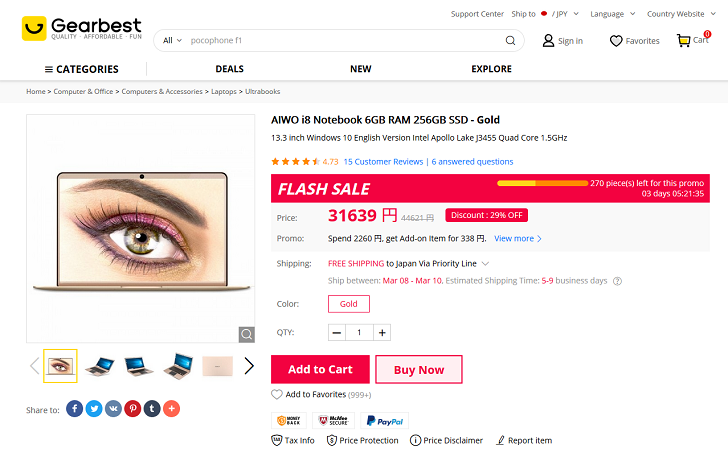Click the promo stock progress bar
This screenshot has height=461, width=728.
point(543,183)
